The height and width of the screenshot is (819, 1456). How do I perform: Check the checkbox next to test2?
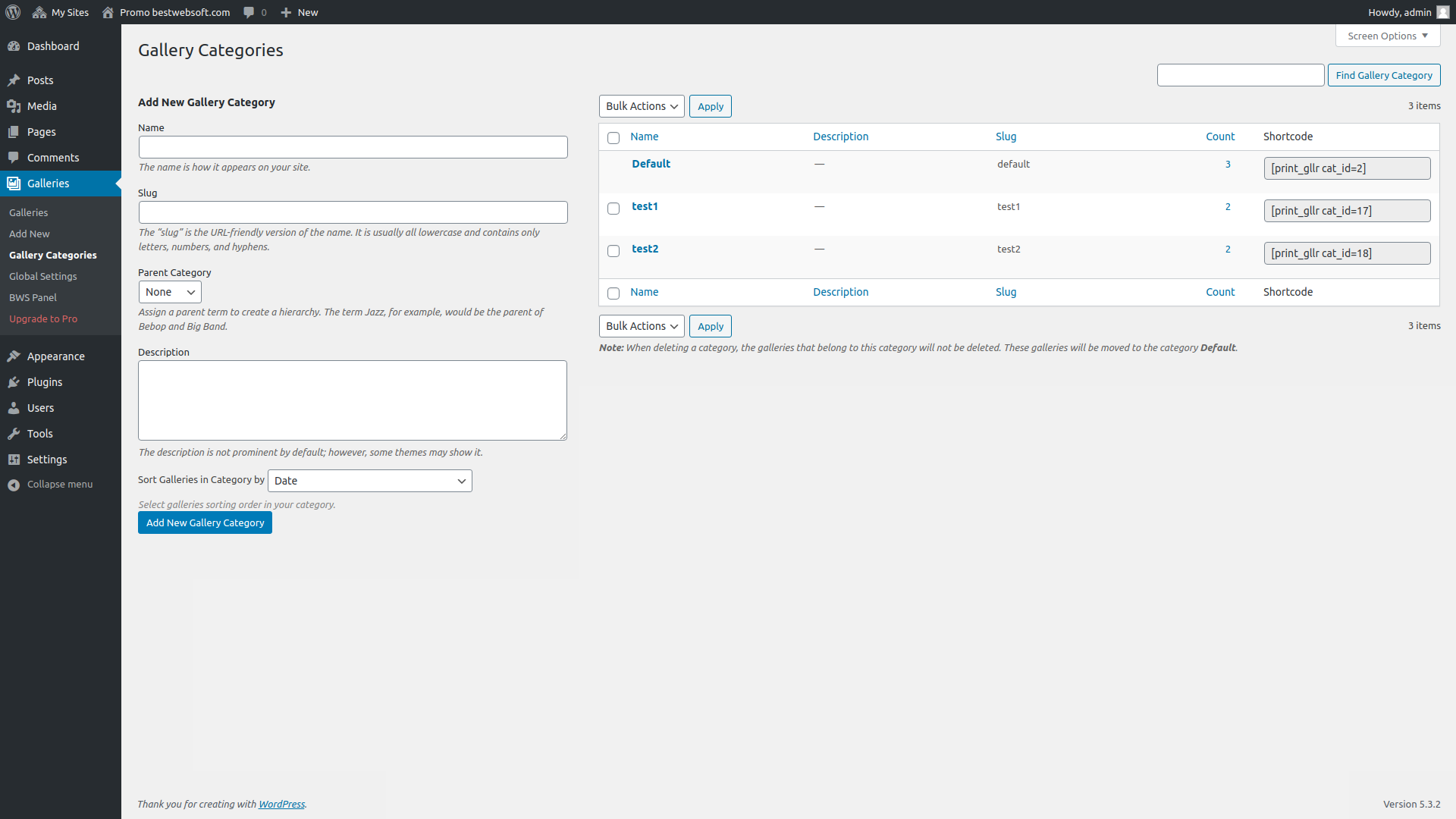coord(613,251)
